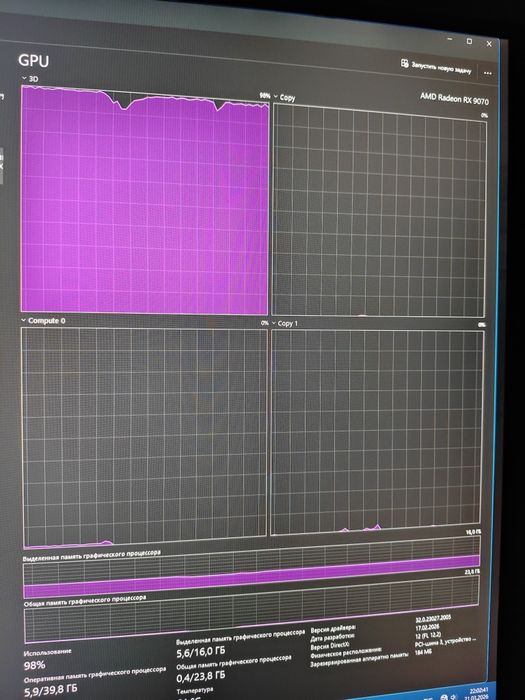The height and width of the screenshot is (700, 525).
Task: Click the Запустить новую задачу button
Action: pos(436,67)
